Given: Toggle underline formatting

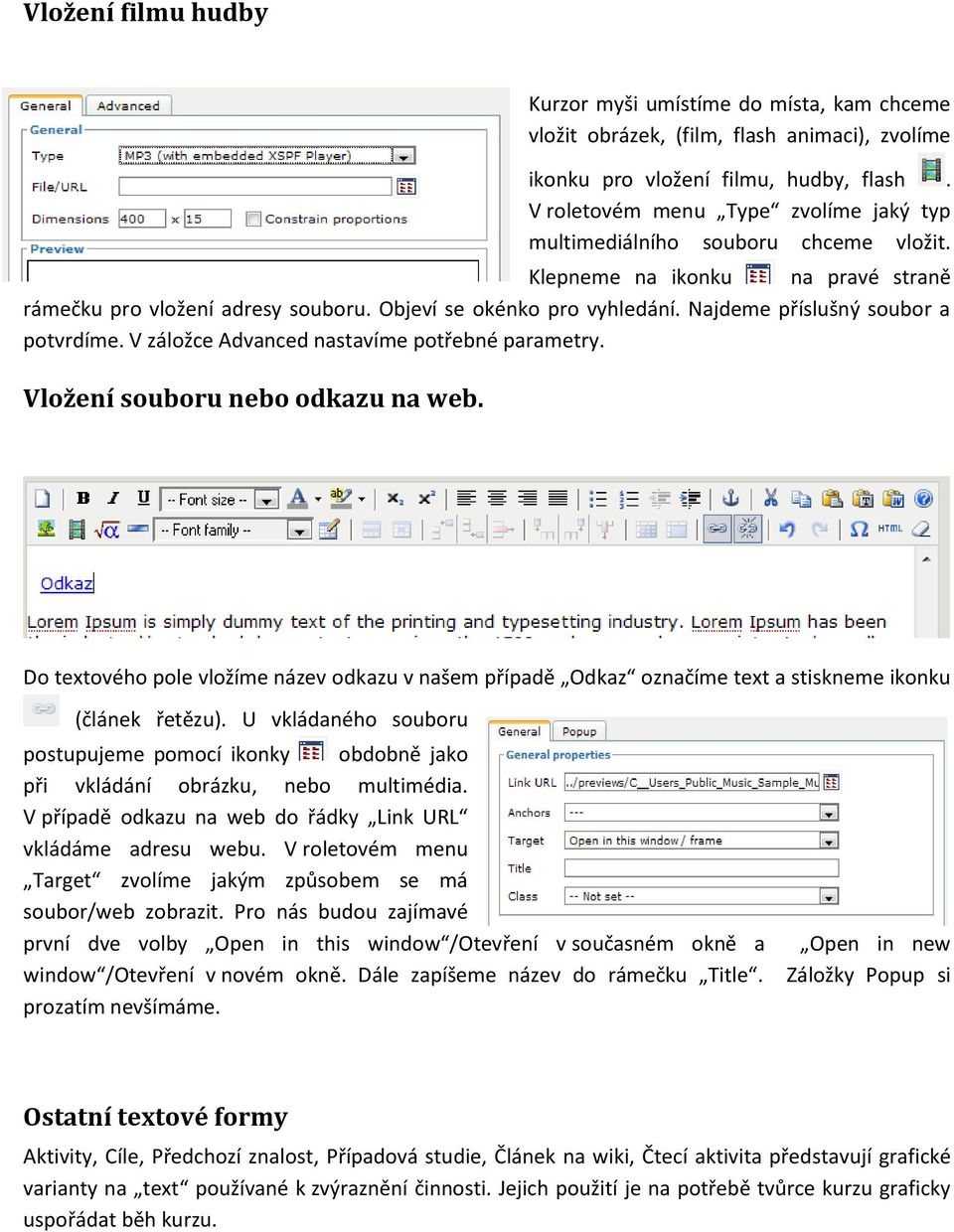Looking at the screenshot, I should (143, 499).
